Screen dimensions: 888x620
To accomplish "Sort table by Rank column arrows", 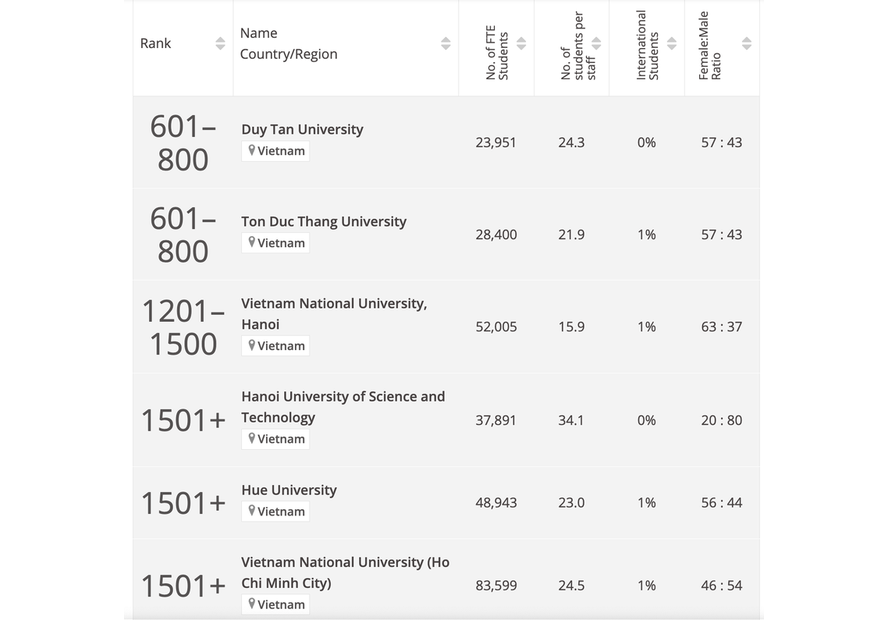I will click(220, 44).
